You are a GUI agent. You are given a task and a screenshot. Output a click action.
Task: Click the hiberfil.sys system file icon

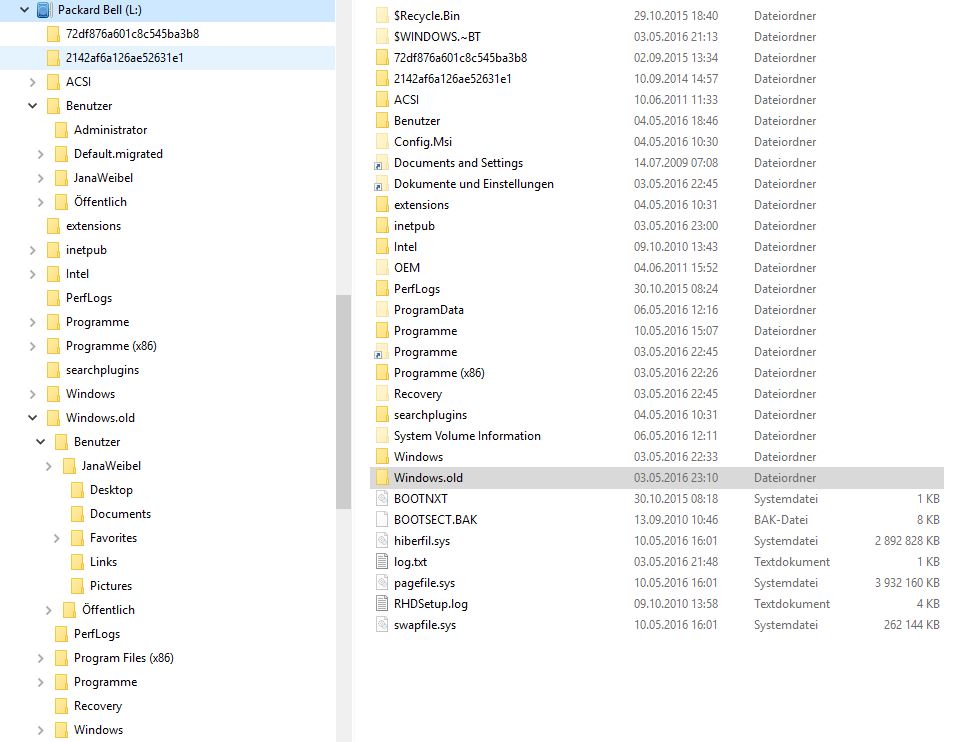point(381,541)
